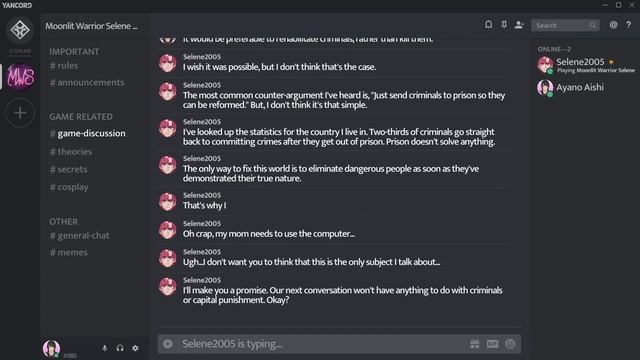Switch to the #theories channel
Viewport: 640px width, 360px height.
(71, 151)
